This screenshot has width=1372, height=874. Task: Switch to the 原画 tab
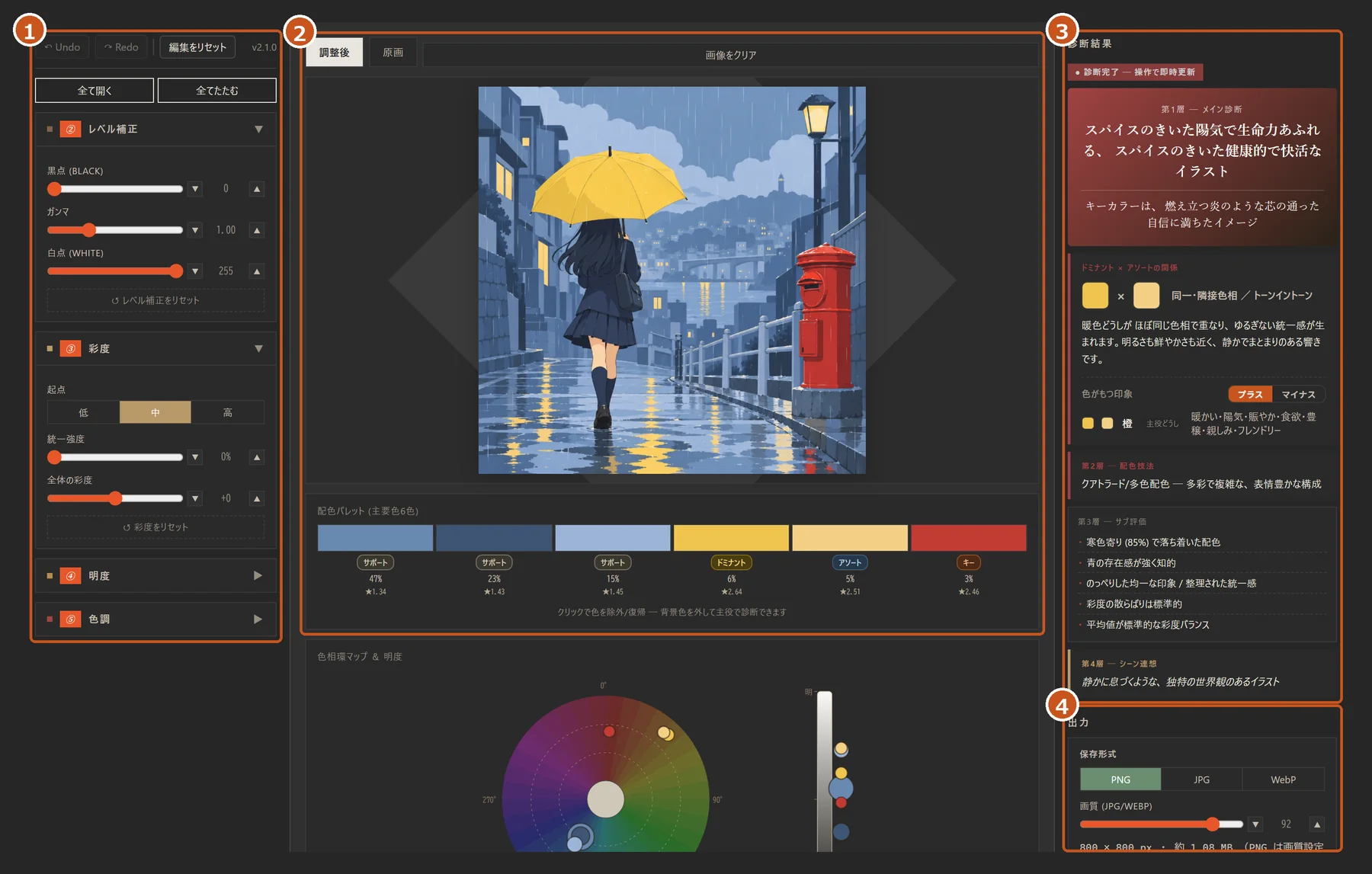(393, 53)
